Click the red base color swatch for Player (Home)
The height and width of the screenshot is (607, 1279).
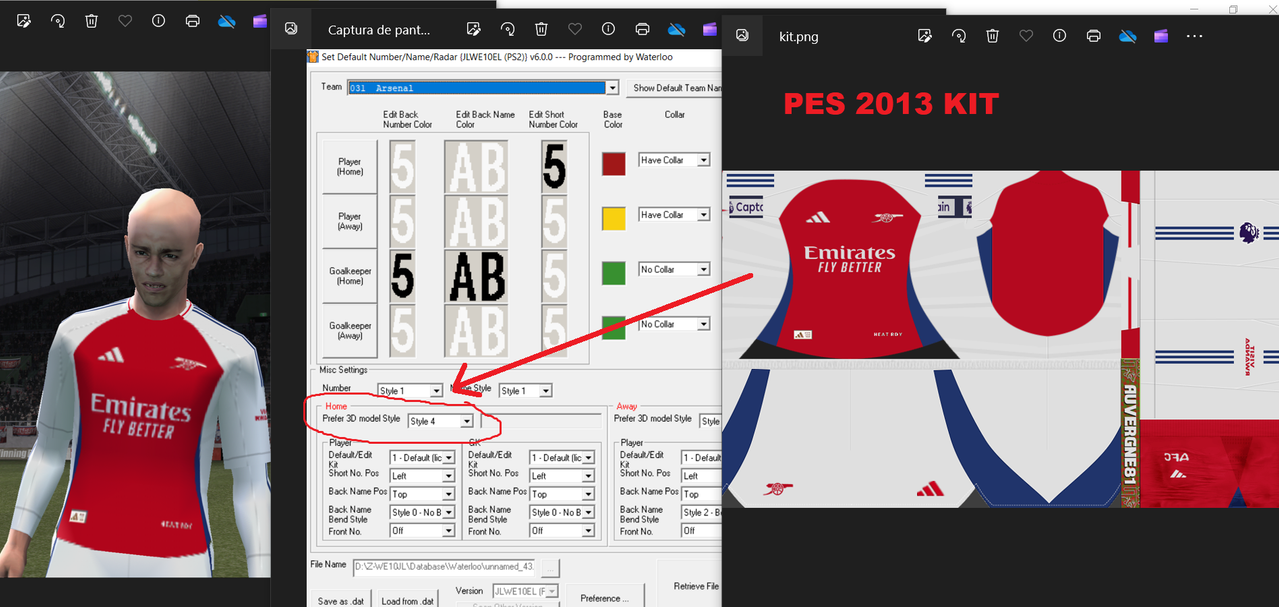click(x=614, y=164)
